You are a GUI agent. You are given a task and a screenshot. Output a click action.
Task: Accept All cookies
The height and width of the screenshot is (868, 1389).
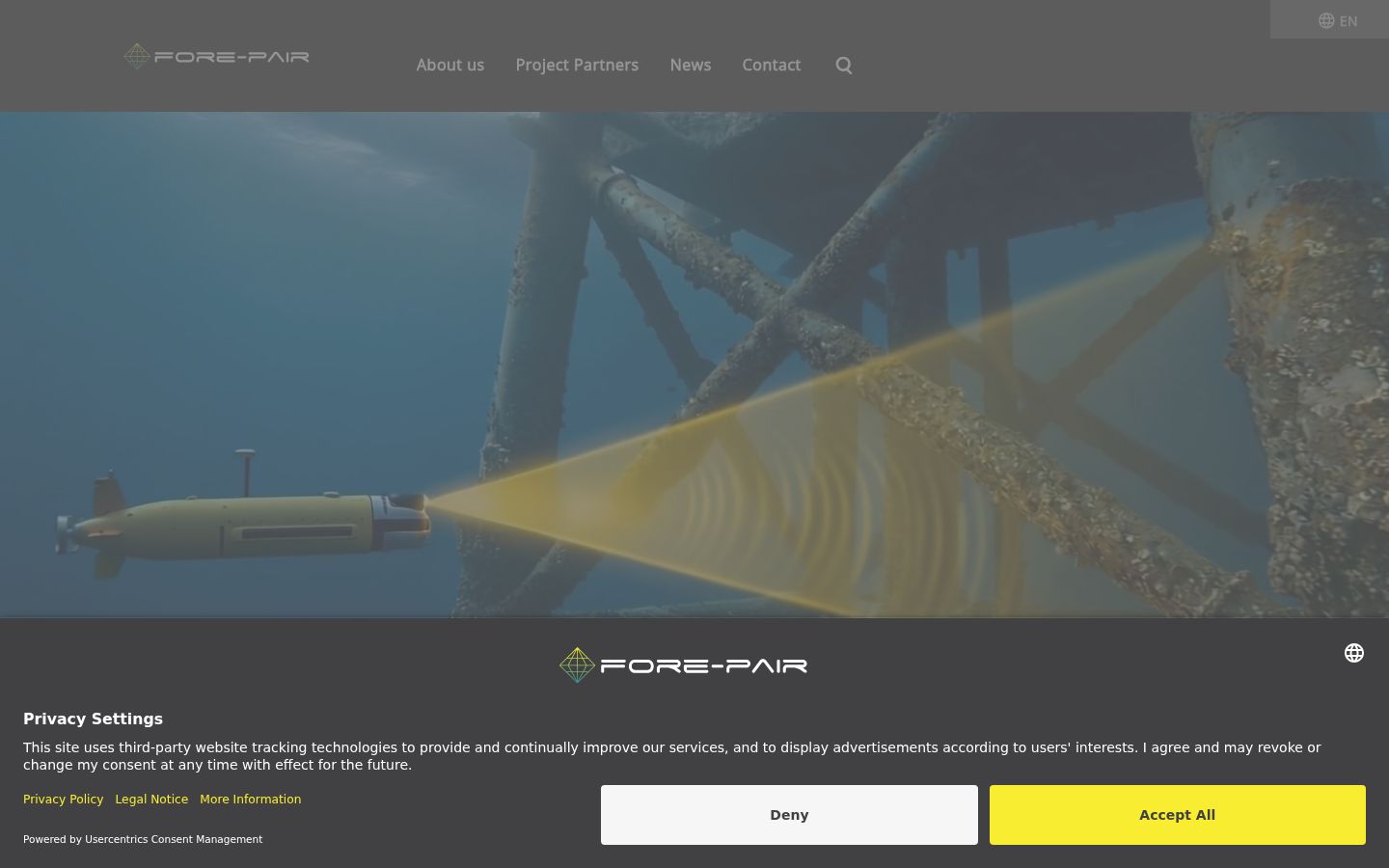pyautogui.click(x=1178, y=815)
